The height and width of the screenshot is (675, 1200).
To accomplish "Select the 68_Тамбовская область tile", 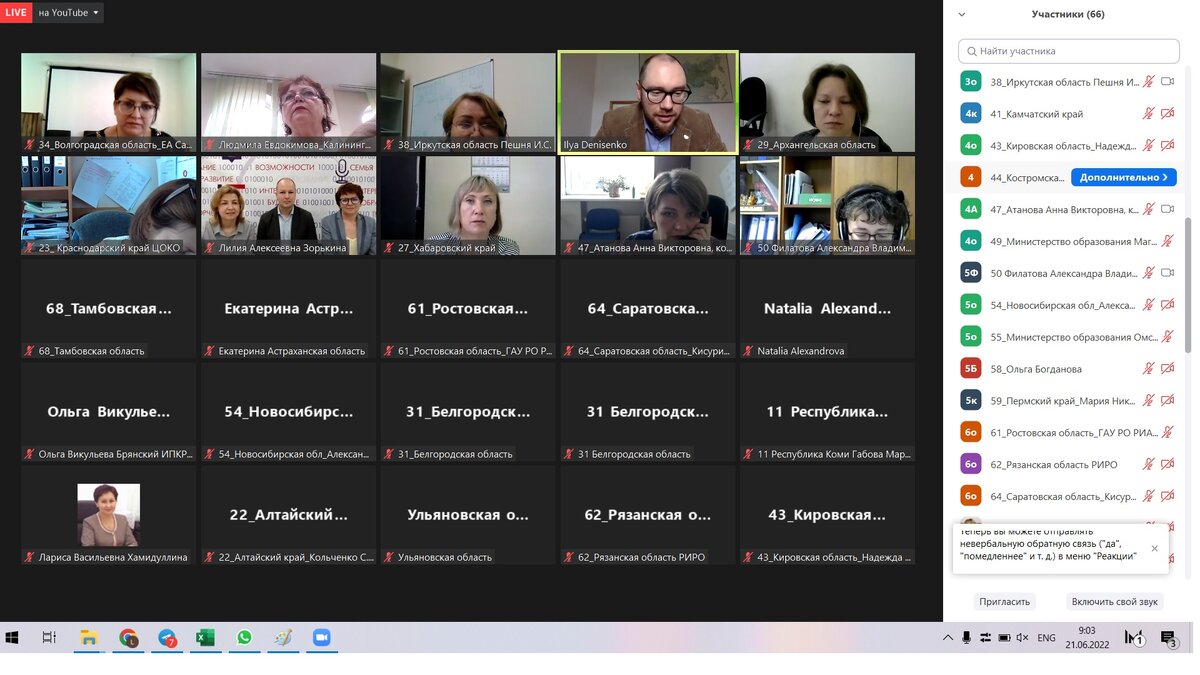I will coord(109,308).
